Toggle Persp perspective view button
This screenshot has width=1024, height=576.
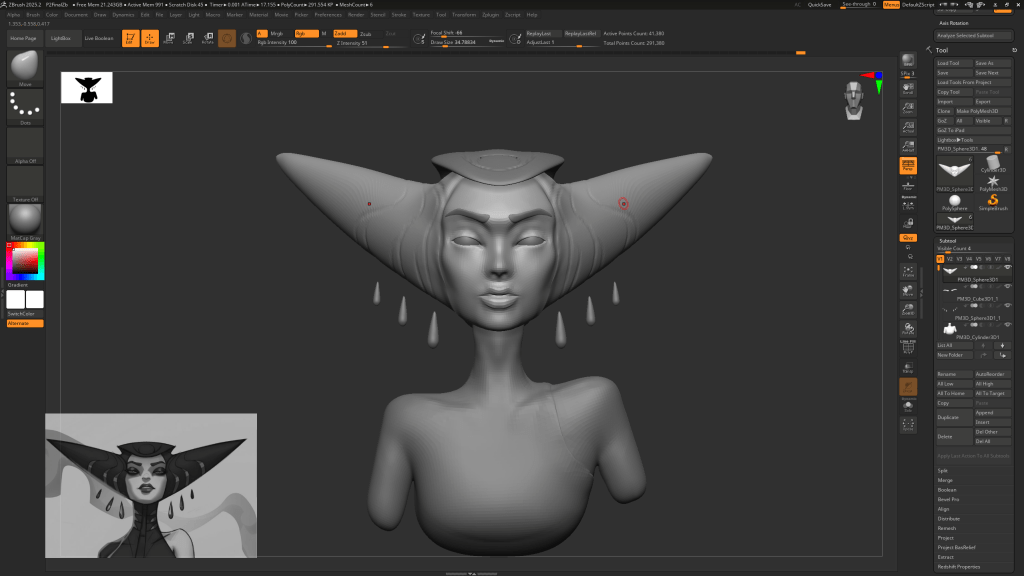tap(908, 166)
